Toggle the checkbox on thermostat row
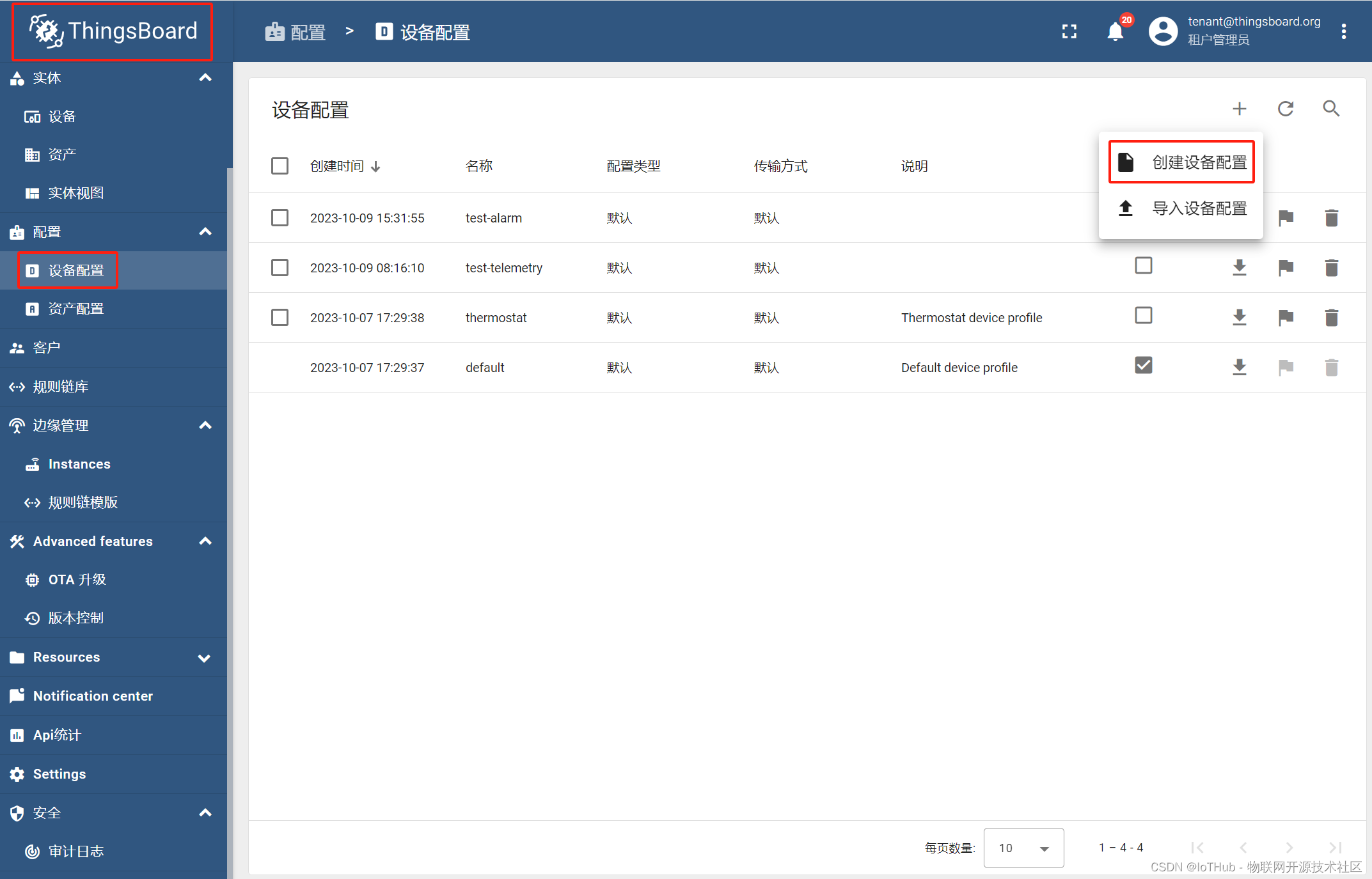Screen dimensions: 1372x879 point(280,317)
